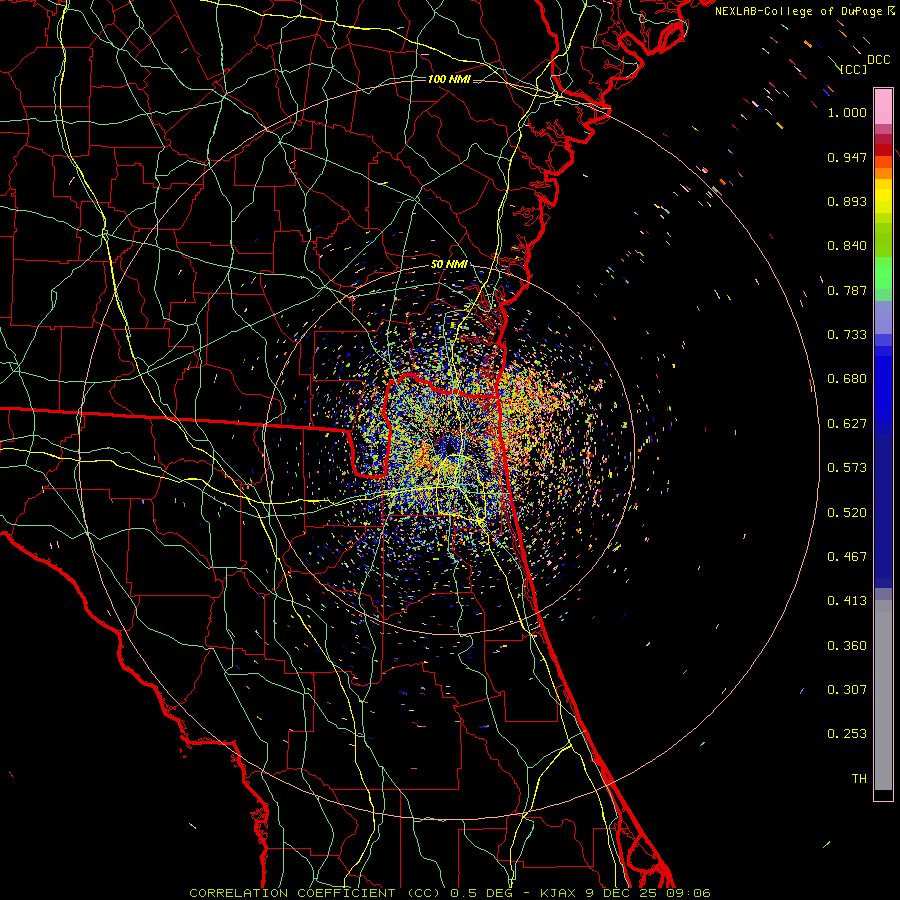900x900 pixels.
Task: Click the 0.787 color scale value
Action: pyautogui.click(x=847, y=290)
